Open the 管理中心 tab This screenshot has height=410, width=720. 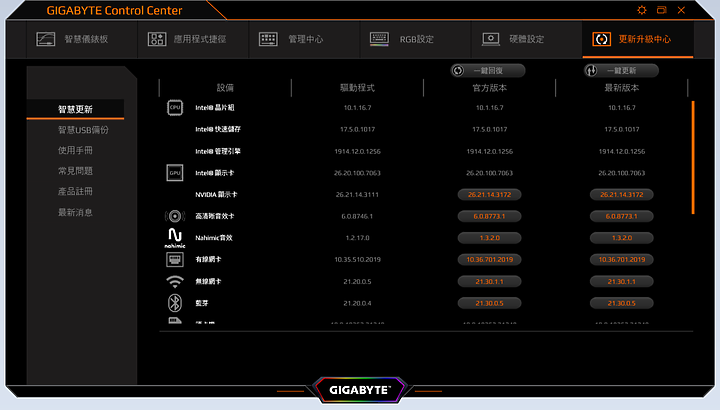[304, 39]
